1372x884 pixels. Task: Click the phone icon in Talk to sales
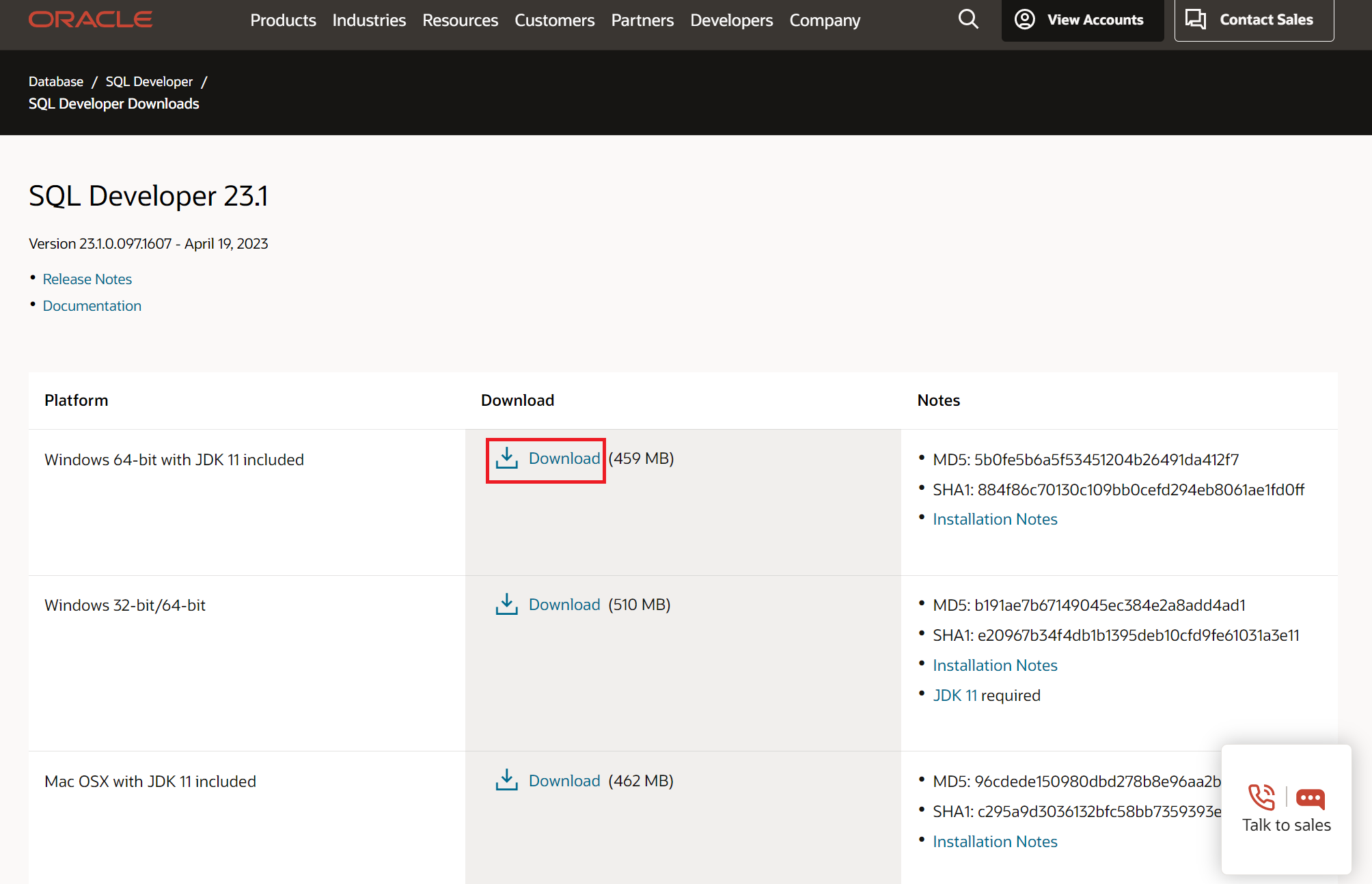[1261, 797]
